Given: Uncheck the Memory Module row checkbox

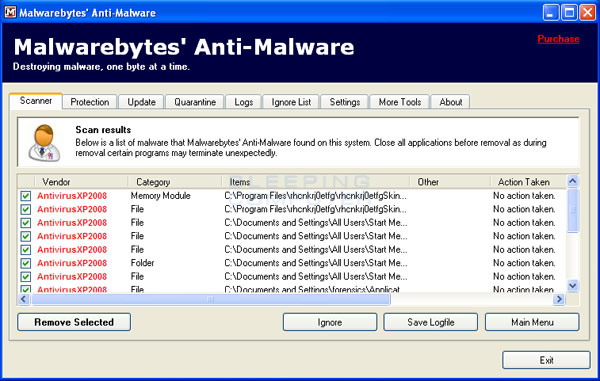Looking at the screenshot, I should click(26, 196).
